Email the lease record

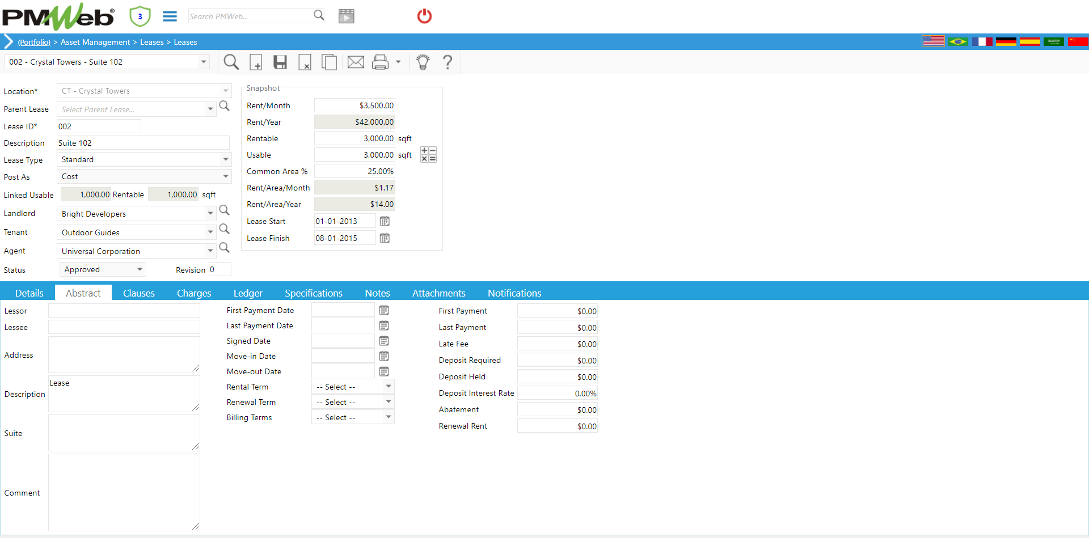356,63
